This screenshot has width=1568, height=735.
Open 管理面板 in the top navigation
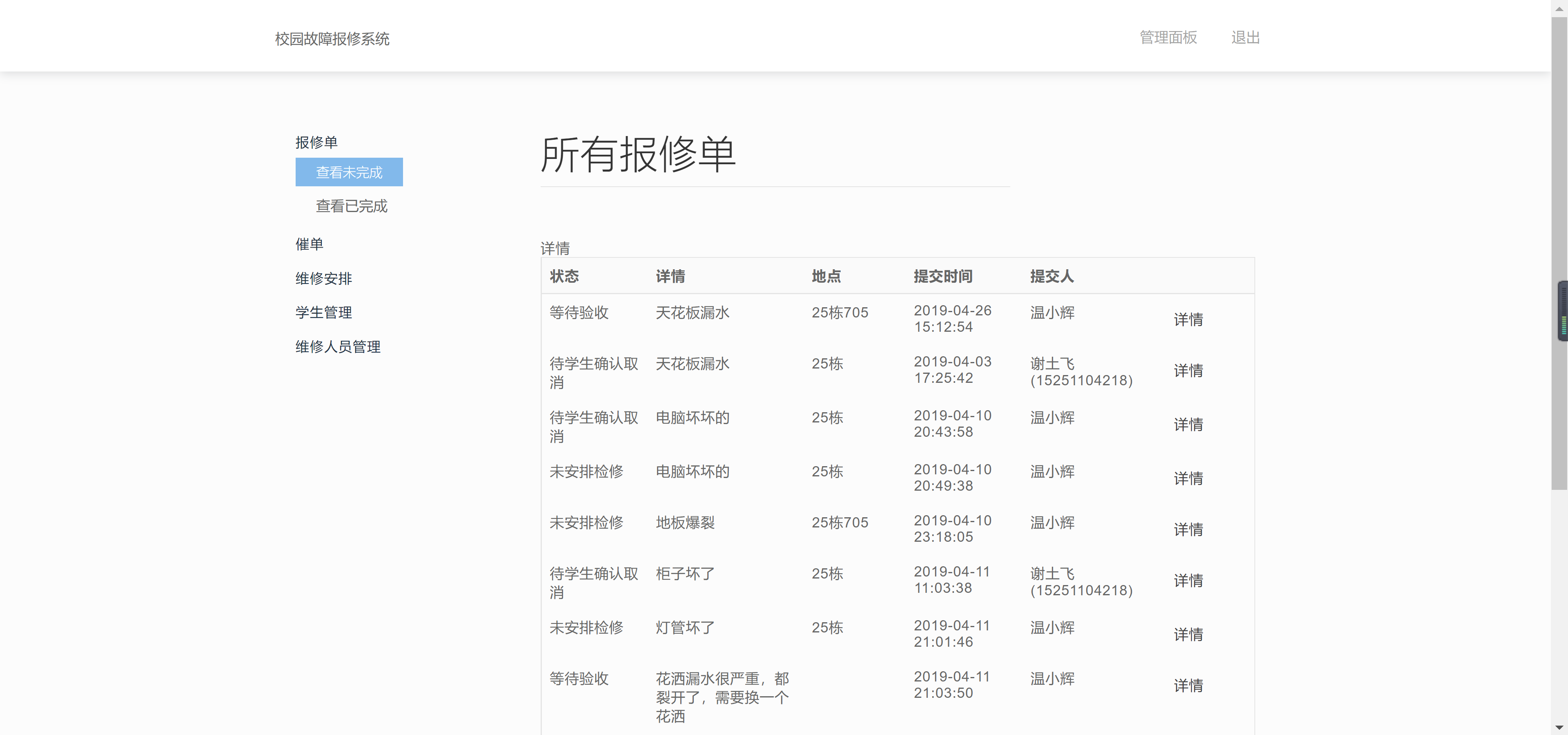point(1167,37)
